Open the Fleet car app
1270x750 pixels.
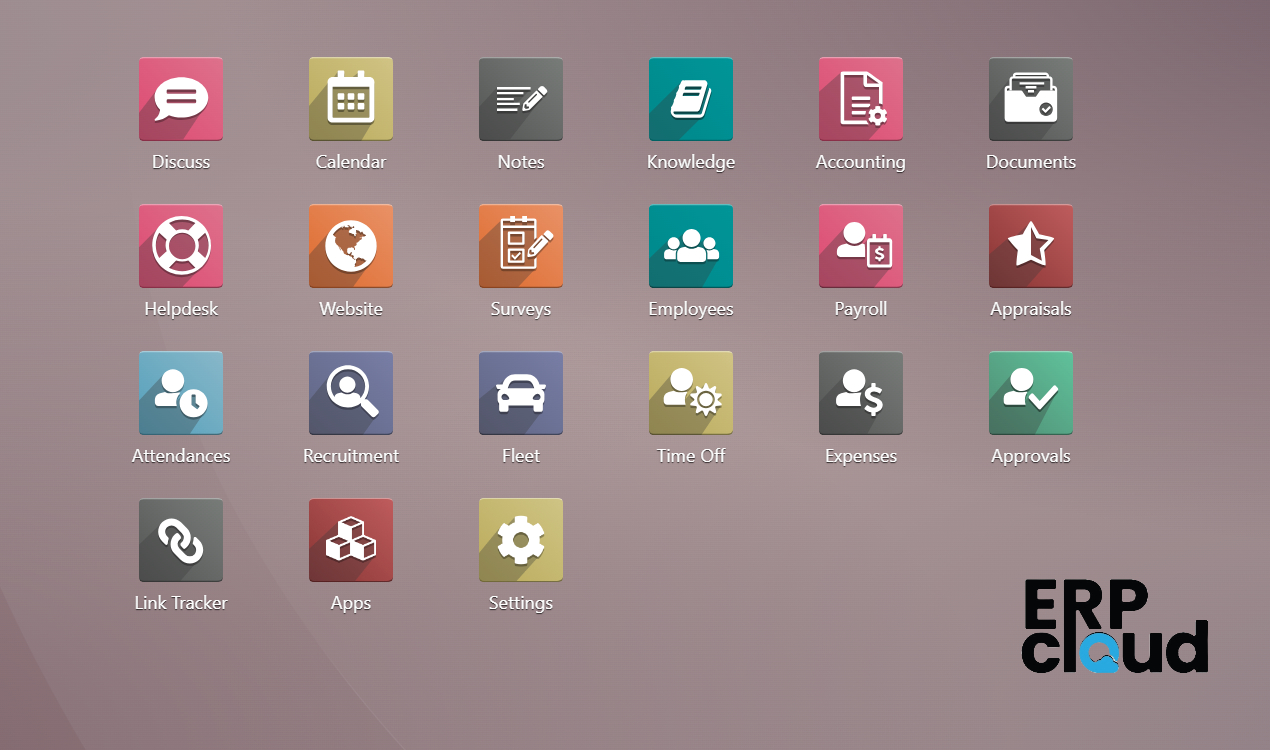[521, 393]
